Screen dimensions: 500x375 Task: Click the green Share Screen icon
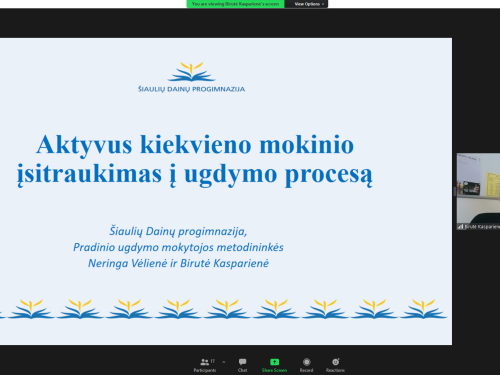tap(274, 362)
